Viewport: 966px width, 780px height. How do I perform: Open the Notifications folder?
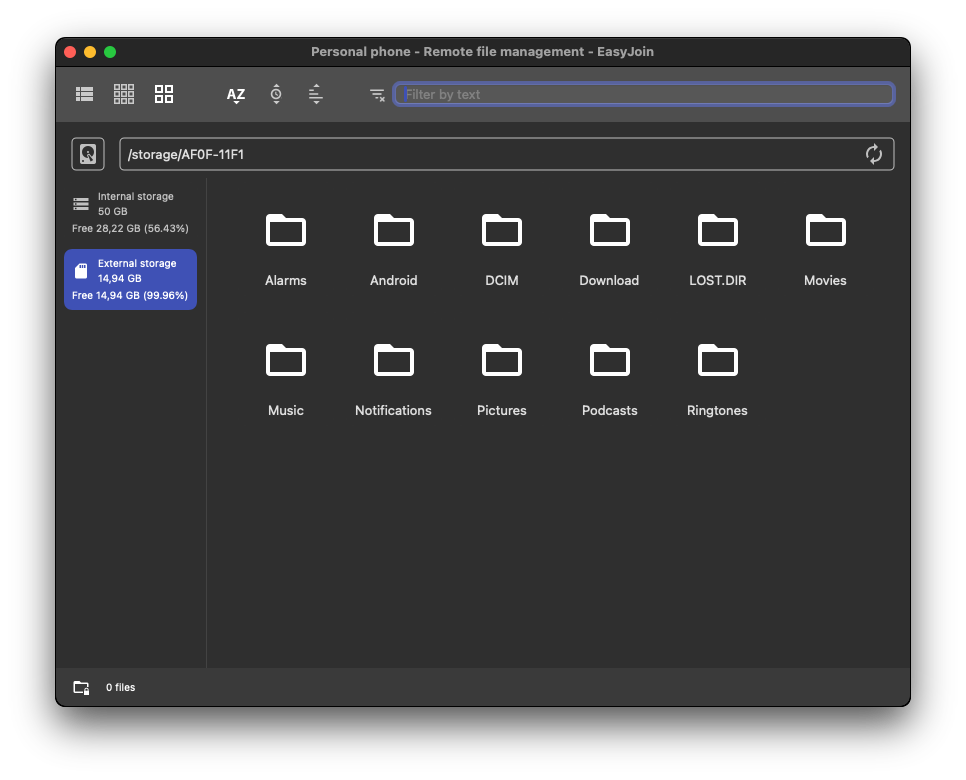tap(394, 380)
